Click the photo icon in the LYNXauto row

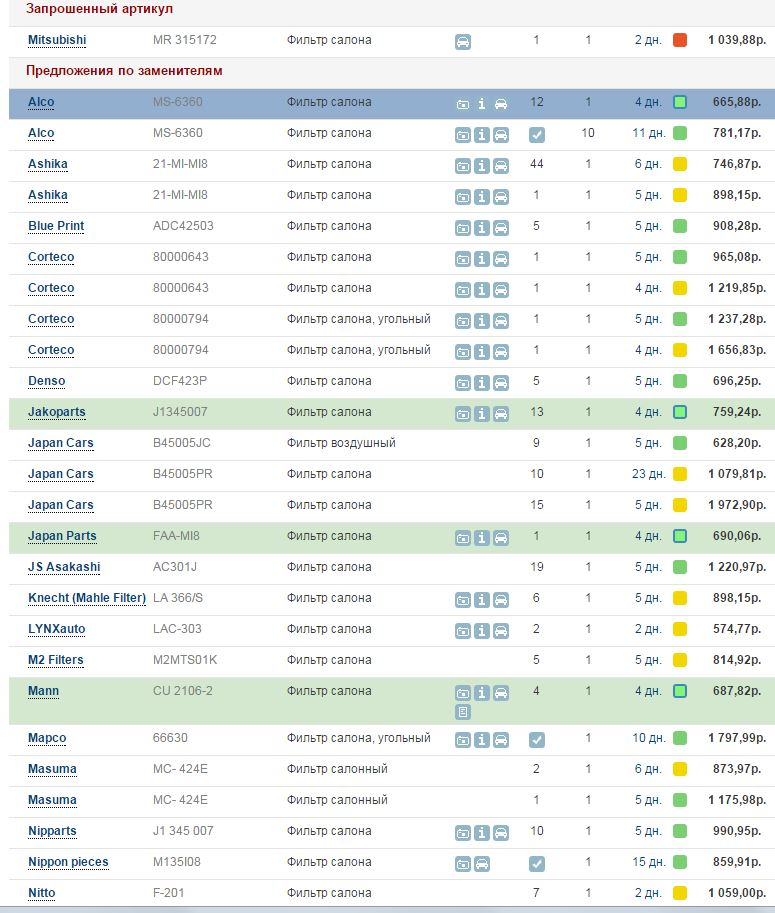click(463, 630)
